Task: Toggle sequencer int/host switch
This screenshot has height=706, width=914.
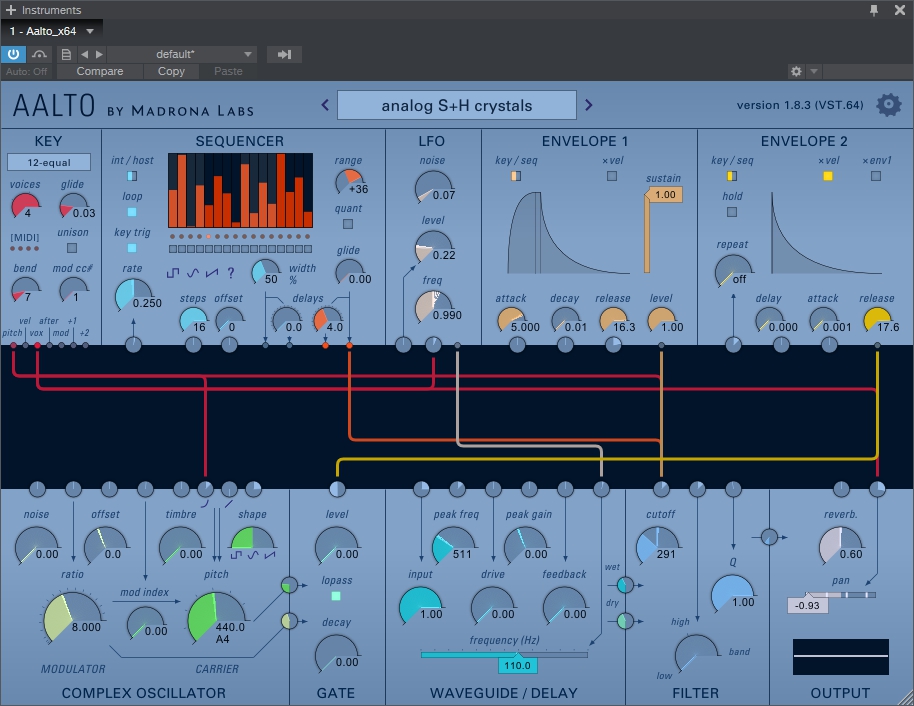Action: (x=132, y=175)
